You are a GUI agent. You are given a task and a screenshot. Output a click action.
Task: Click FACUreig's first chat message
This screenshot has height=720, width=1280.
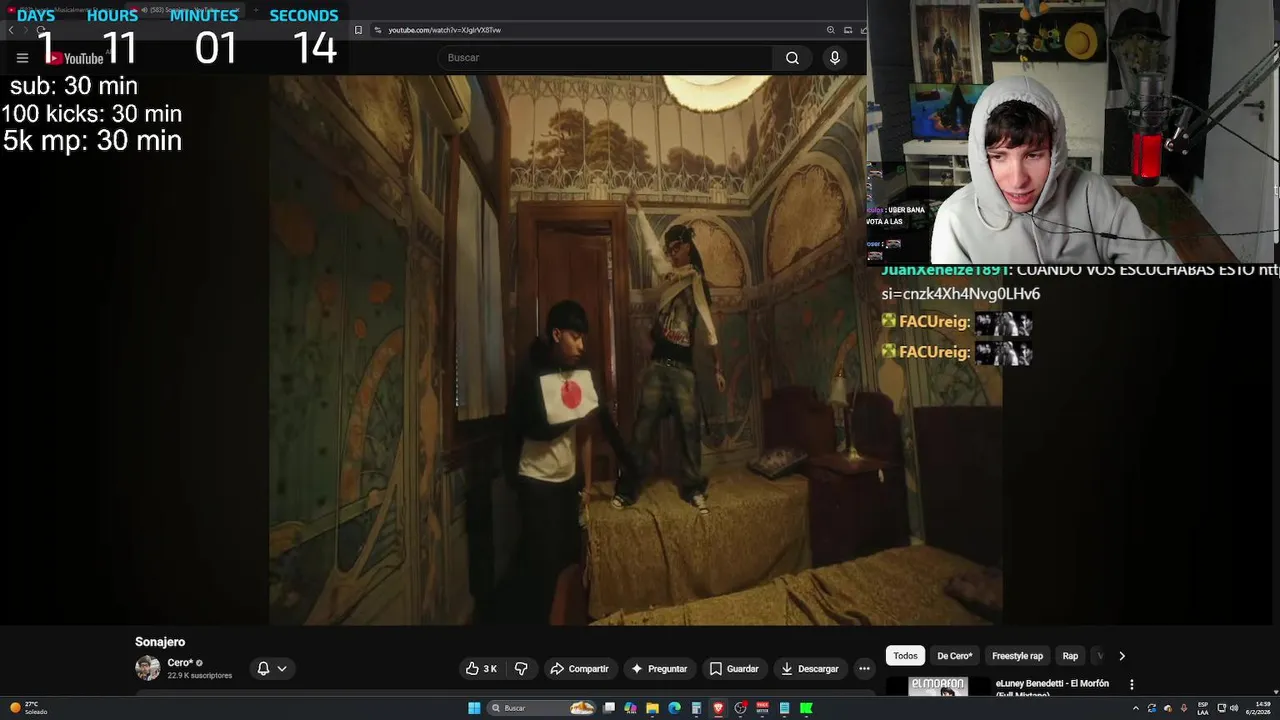[957, 323]
